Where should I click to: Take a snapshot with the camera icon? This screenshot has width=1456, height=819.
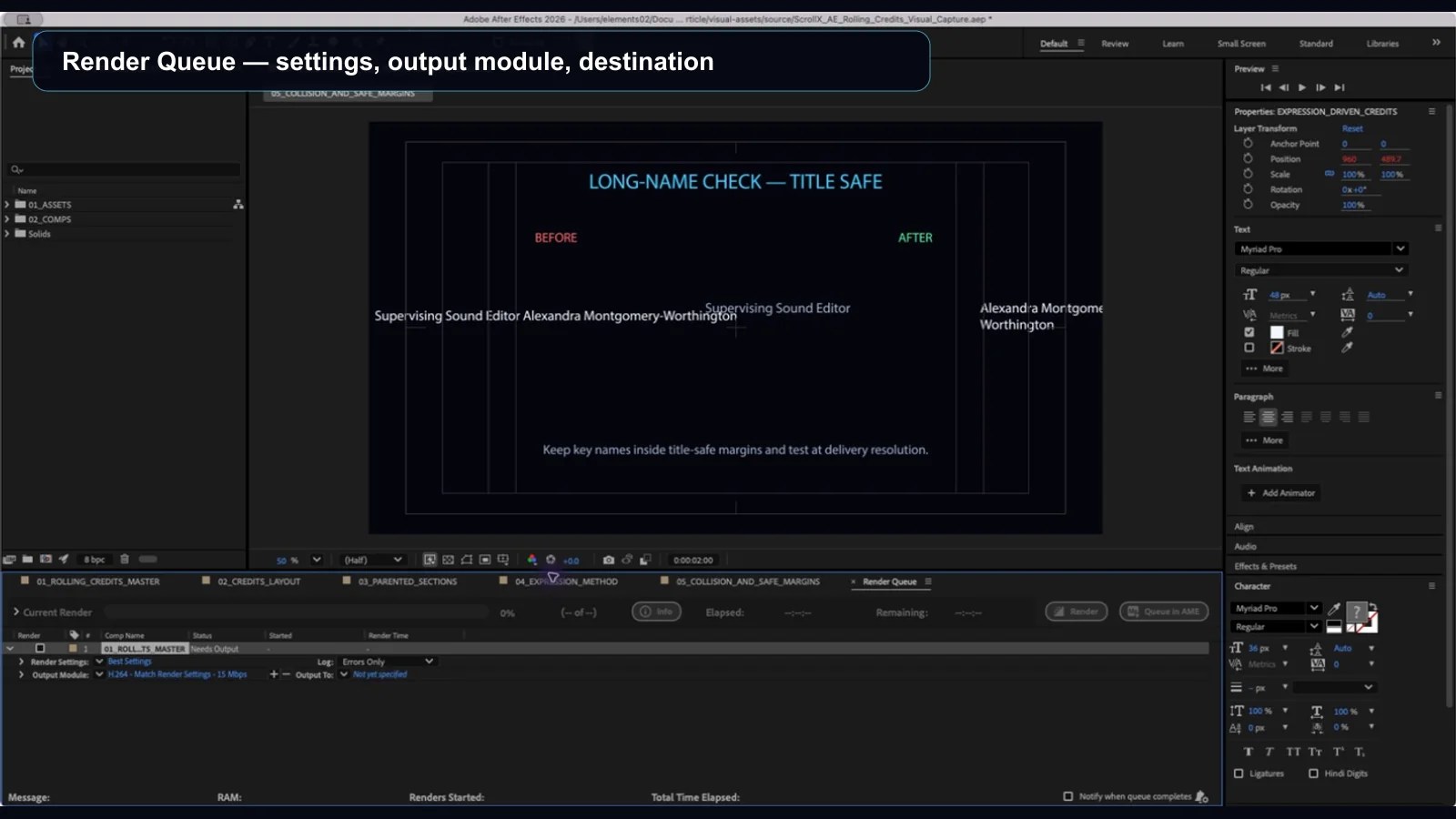(x=609, y=560)
